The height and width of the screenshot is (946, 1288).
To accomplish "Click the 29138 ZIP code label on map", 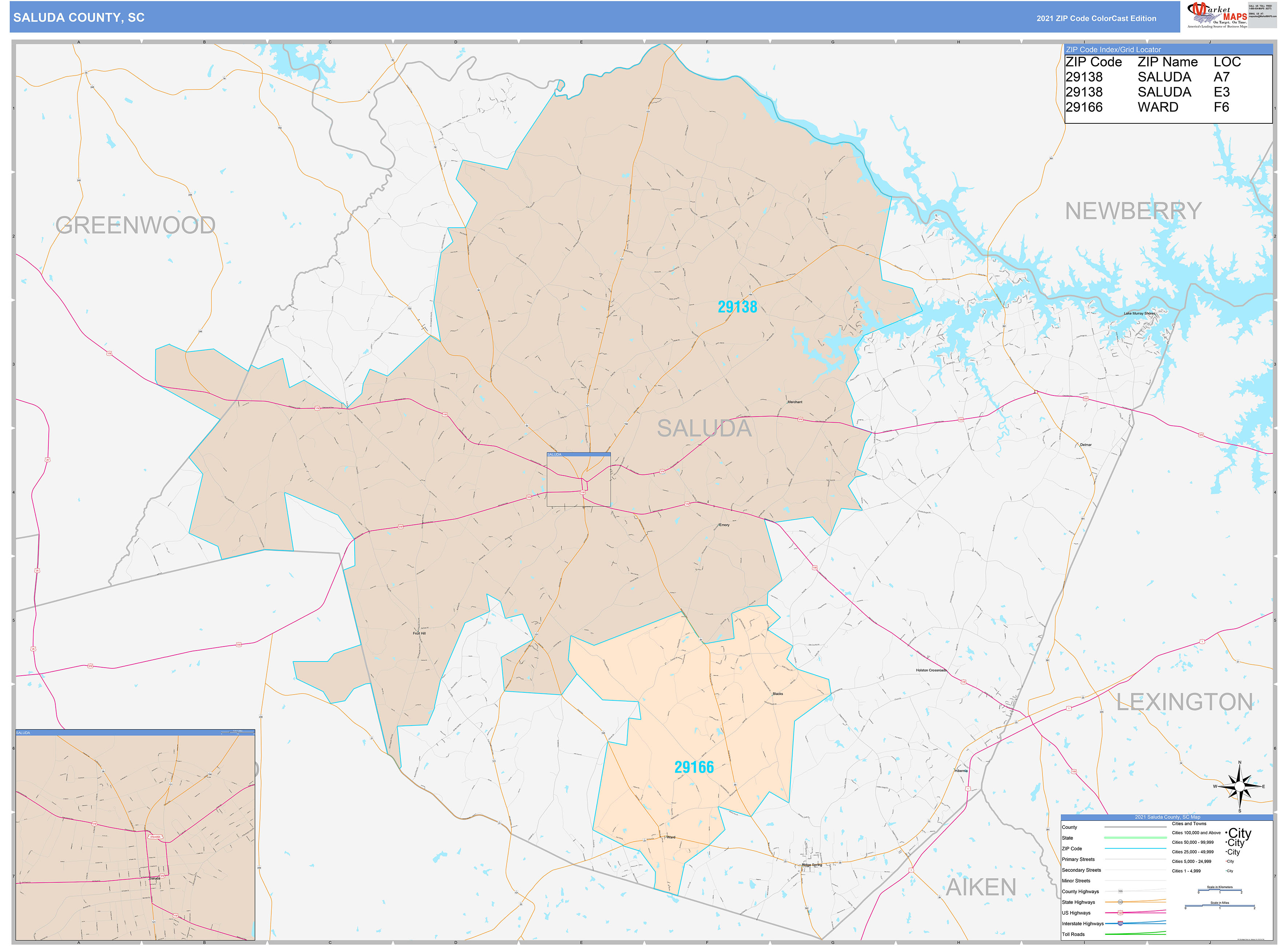I will click(737, 307).
